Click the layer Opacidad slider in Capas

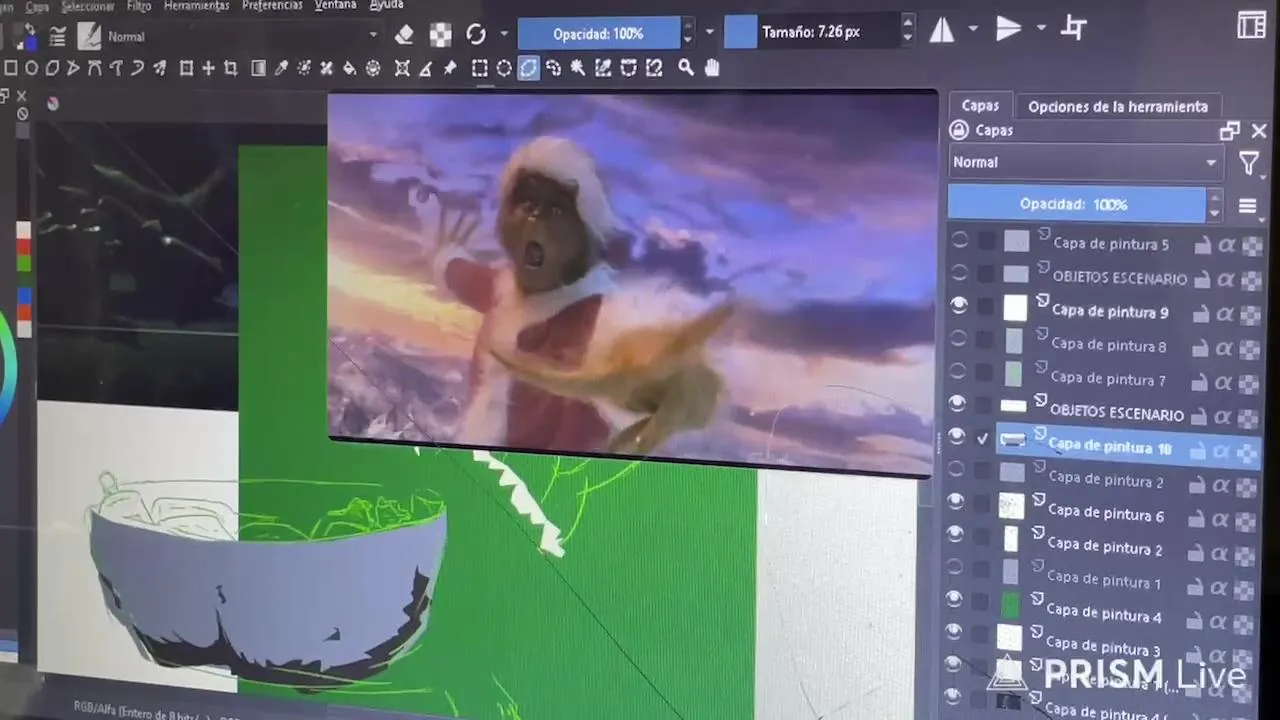point(1076,204)
